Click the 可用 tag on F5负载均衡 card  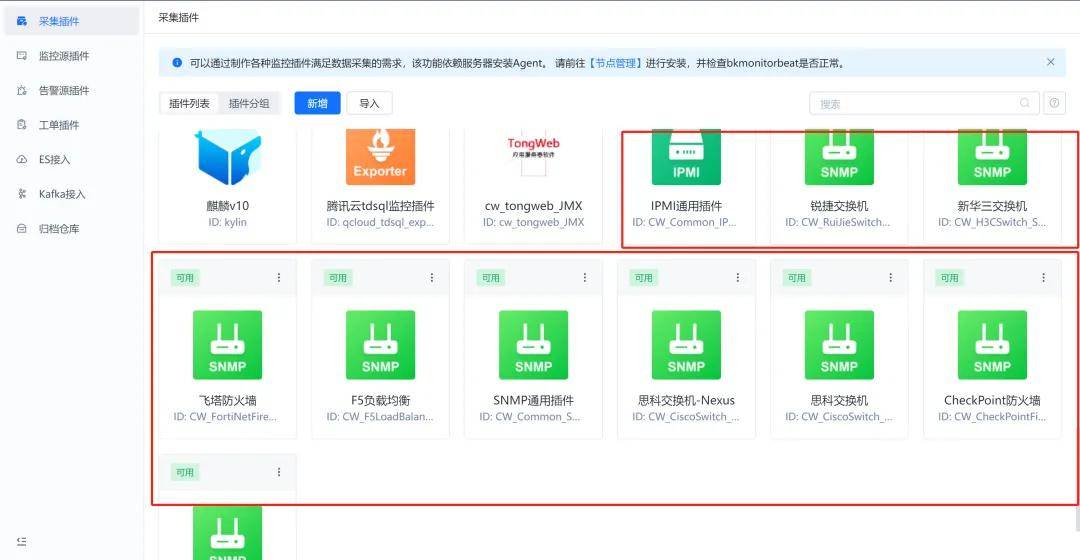pos(338,278)
